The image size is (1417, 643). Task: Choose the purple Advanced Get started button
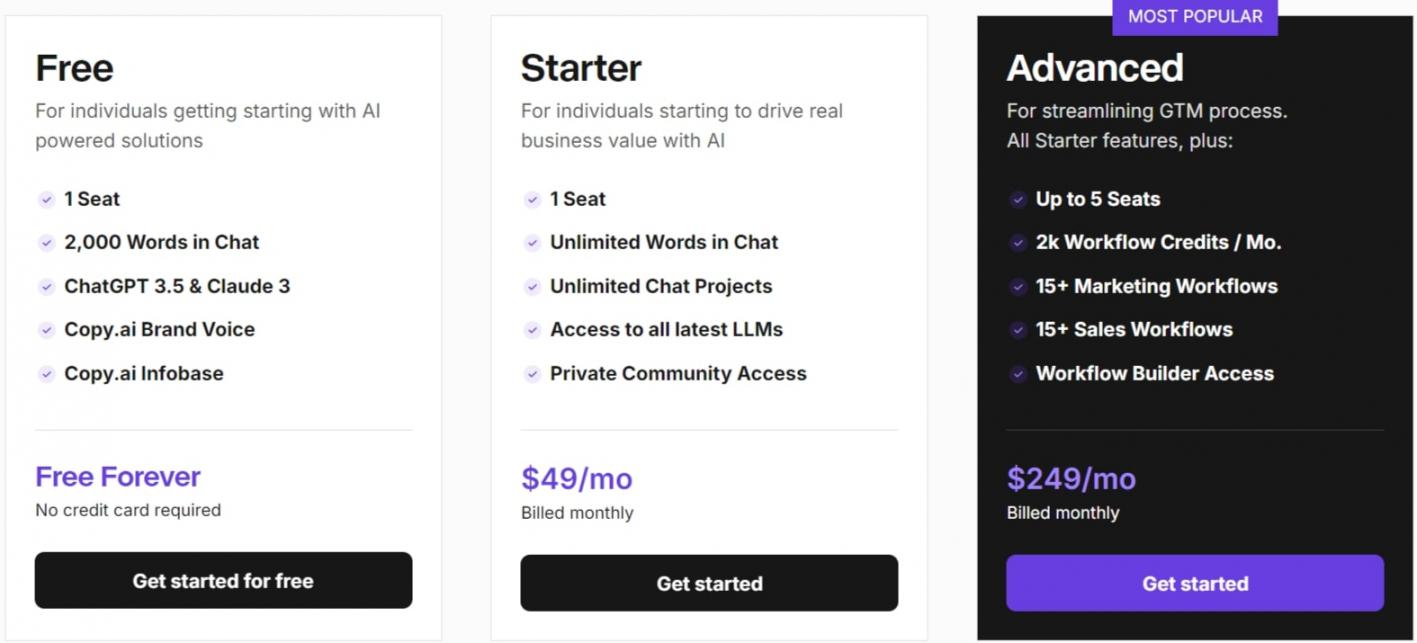click(1195, 583)
